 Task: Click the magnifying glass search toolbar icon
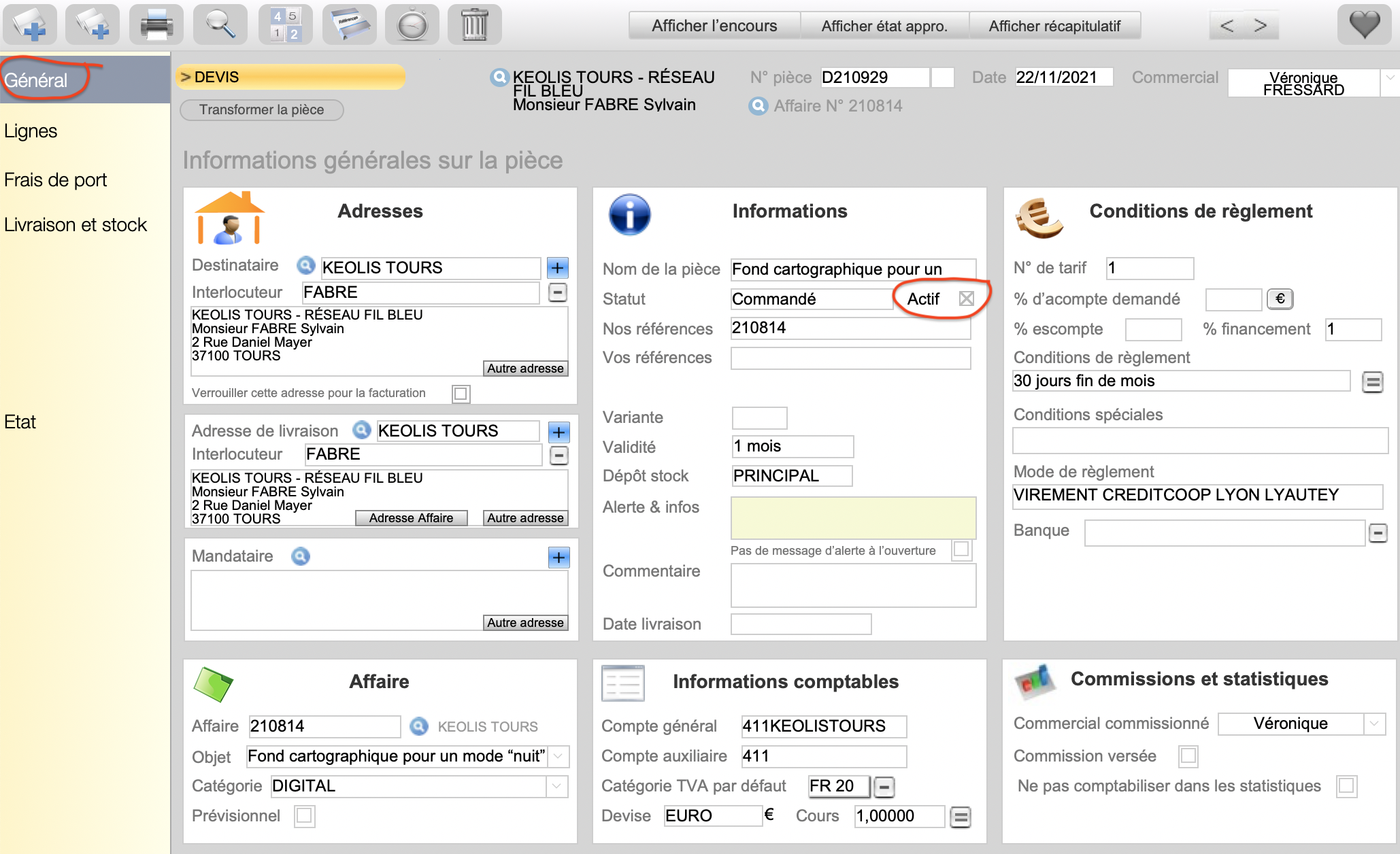[220, 25]
